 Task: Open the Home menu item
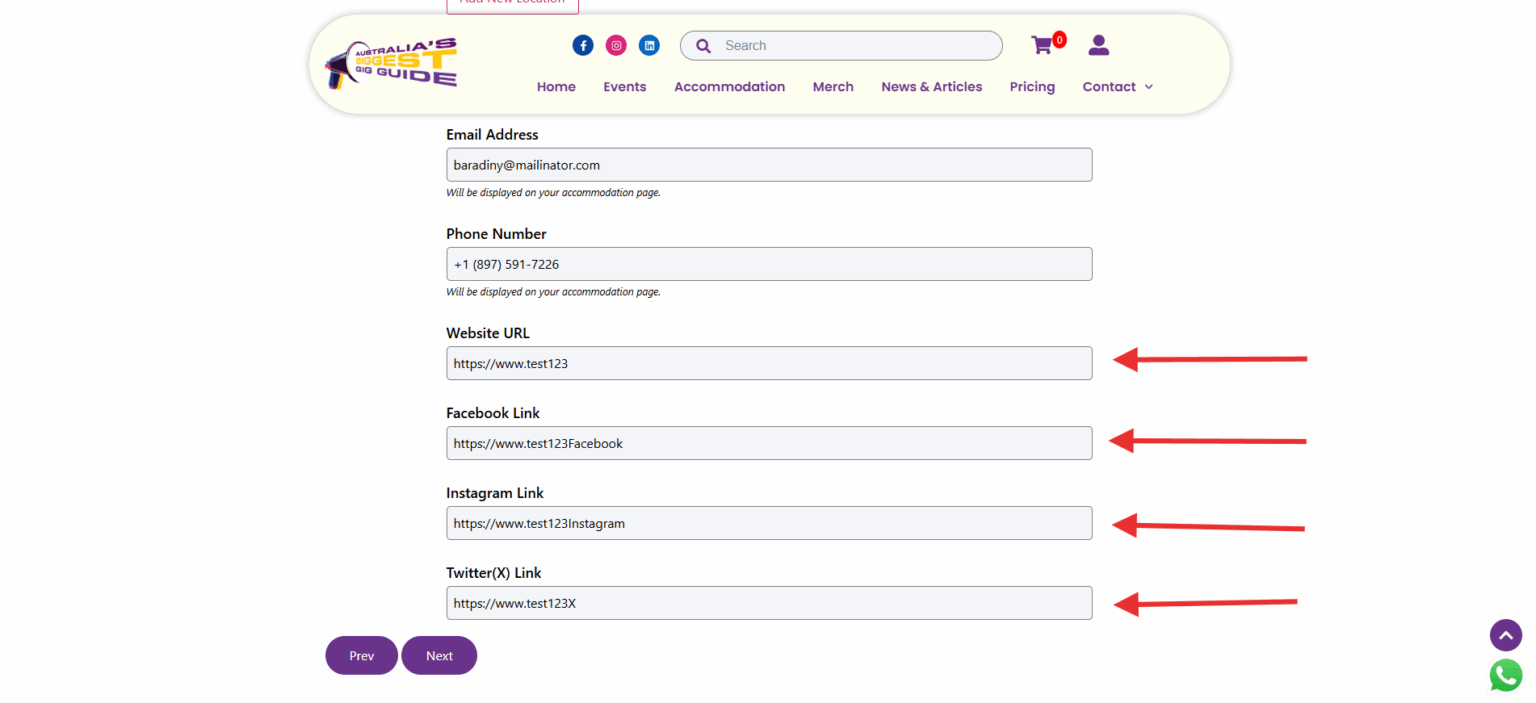pyautogui.click(x=556, y=86)
